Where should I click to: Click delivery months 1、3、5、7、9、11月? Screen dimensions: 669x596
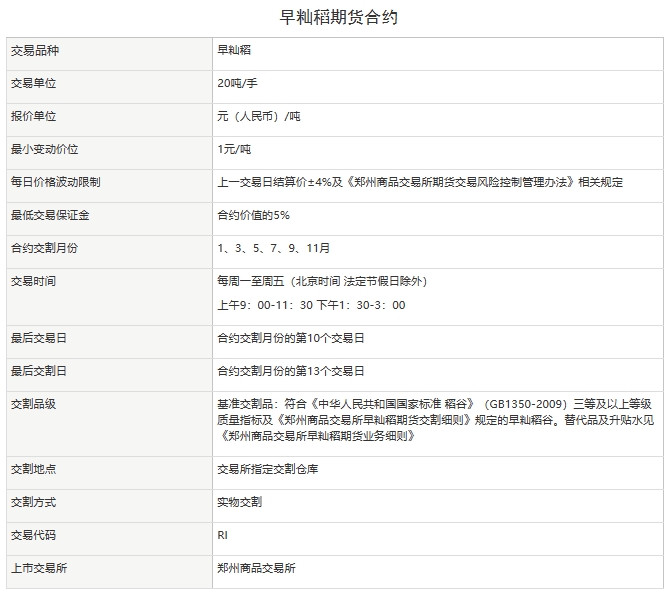pyautogui.click(x=273, y=248)
